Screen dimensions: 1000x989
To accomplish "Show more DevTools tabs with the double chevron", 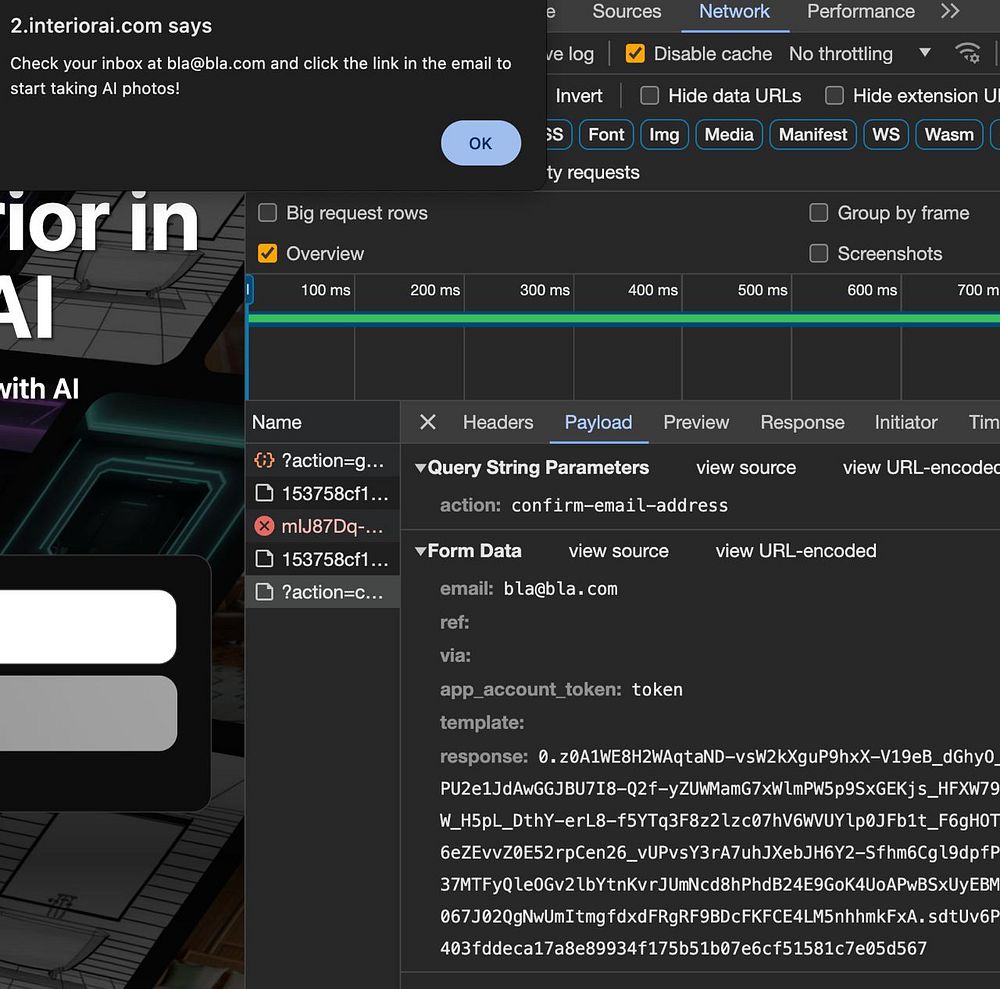I will click(x=950, y=11).
